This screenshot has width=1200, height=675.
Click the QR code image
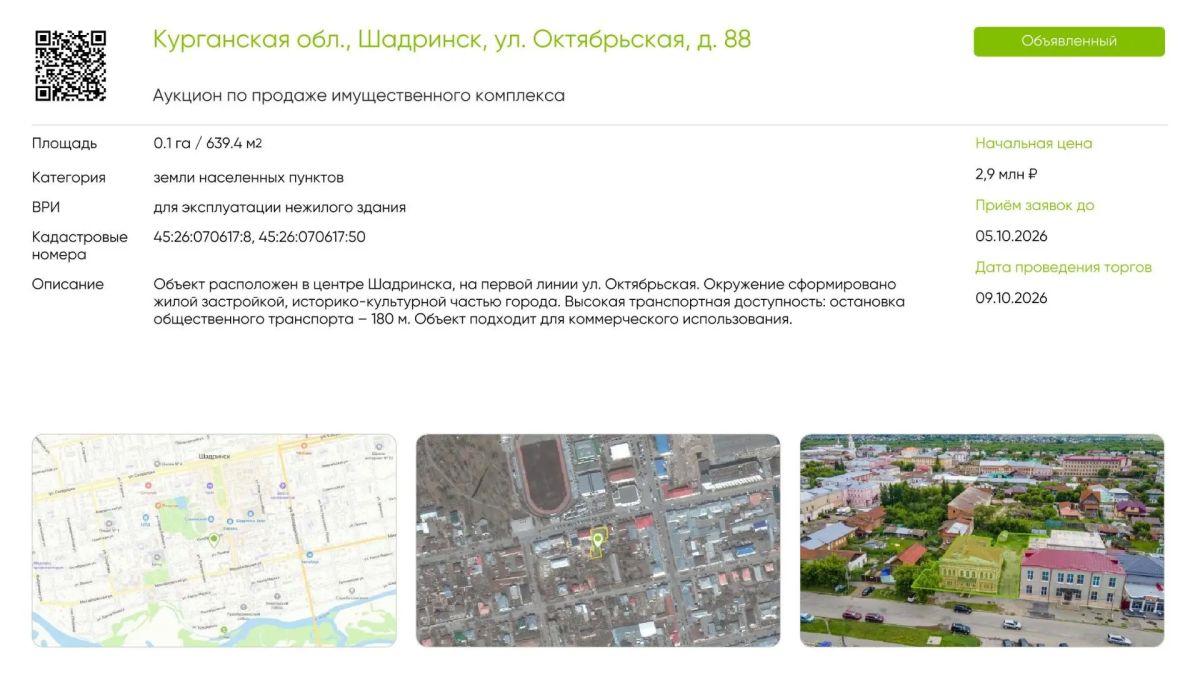click(70, 65)
